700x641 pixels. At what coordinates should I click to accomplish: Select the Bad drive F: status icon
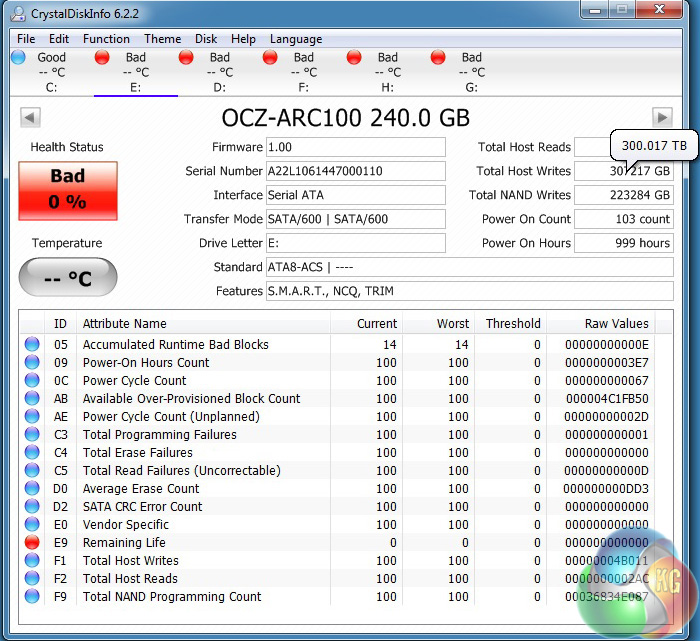[270, 58]
